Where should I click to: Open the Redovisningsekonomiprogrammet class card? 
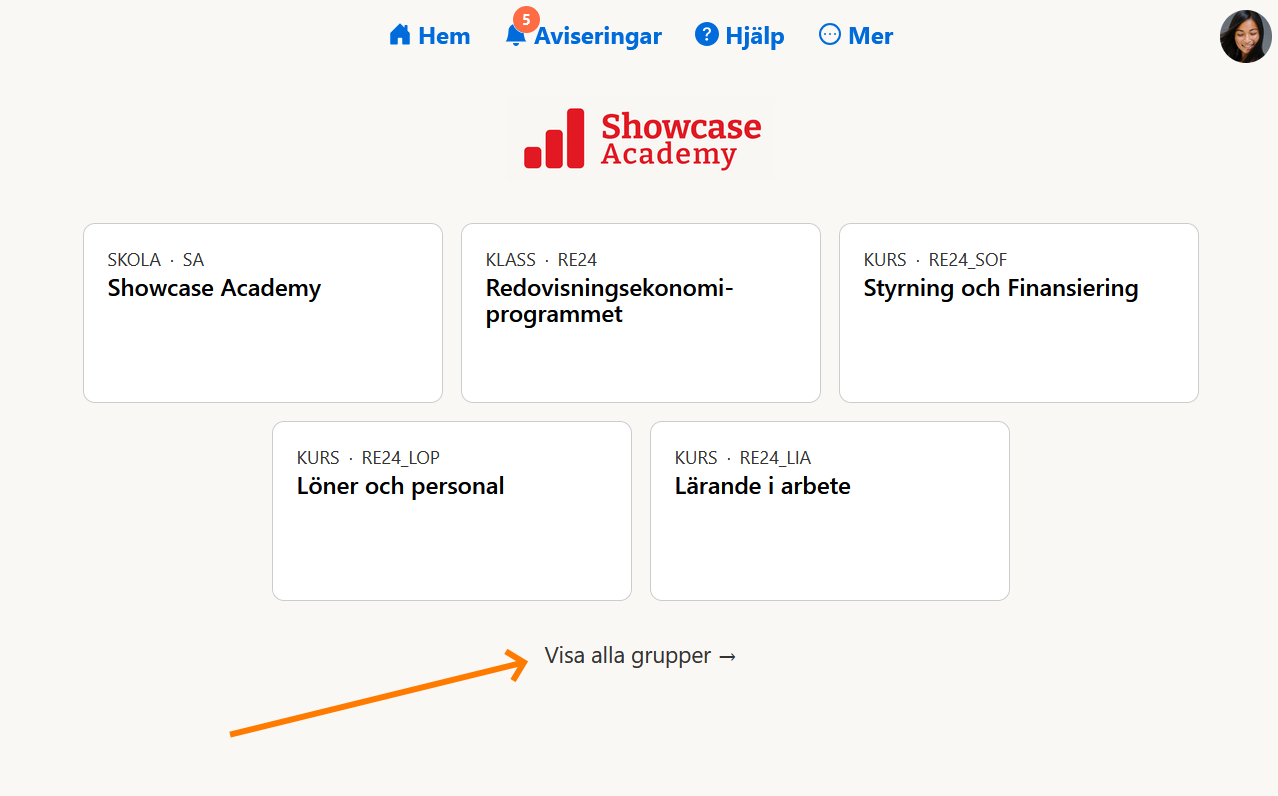pos(641,313)
